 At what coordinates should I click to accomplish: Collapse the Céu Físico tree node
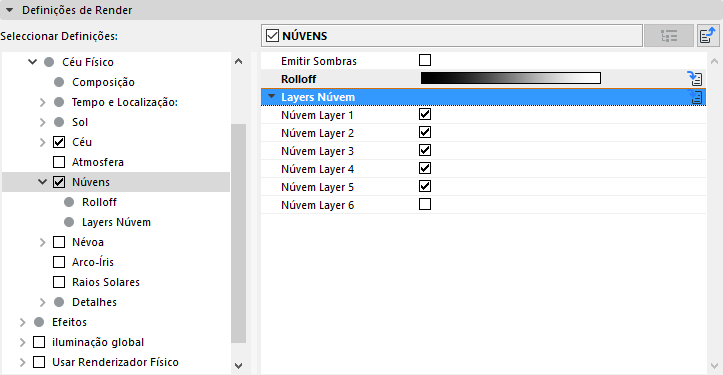pyautogui.click(x=32, y=62)
